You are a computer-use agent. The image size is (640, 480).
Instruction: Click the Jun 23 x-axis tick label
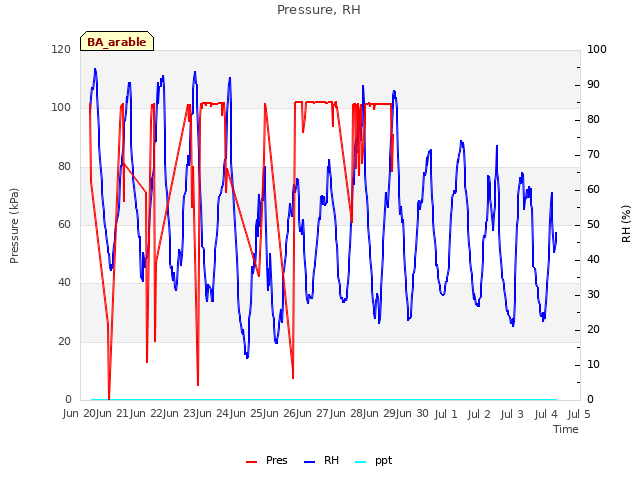coord(180,414)
